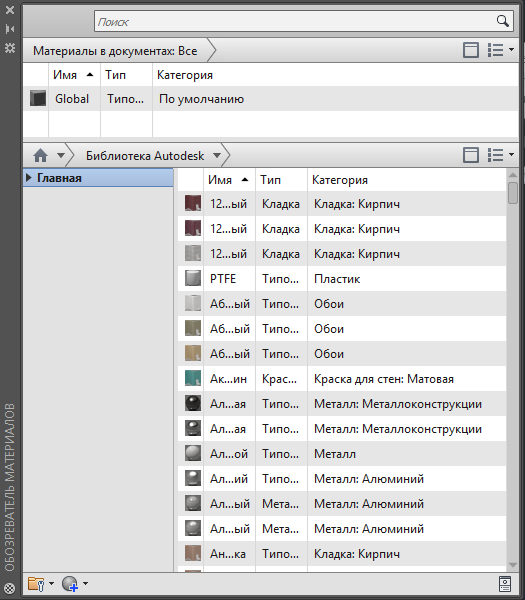Open library view options list dropdown
Image resolution: width=525 pixels, height=600 pixels.
pyautogui.click(x=500, y=155)
